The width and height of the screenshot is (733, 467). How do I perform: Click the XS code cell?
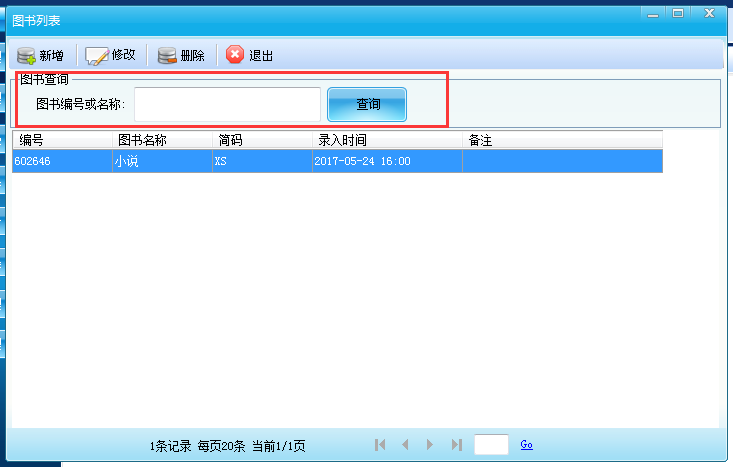point(262,161)
